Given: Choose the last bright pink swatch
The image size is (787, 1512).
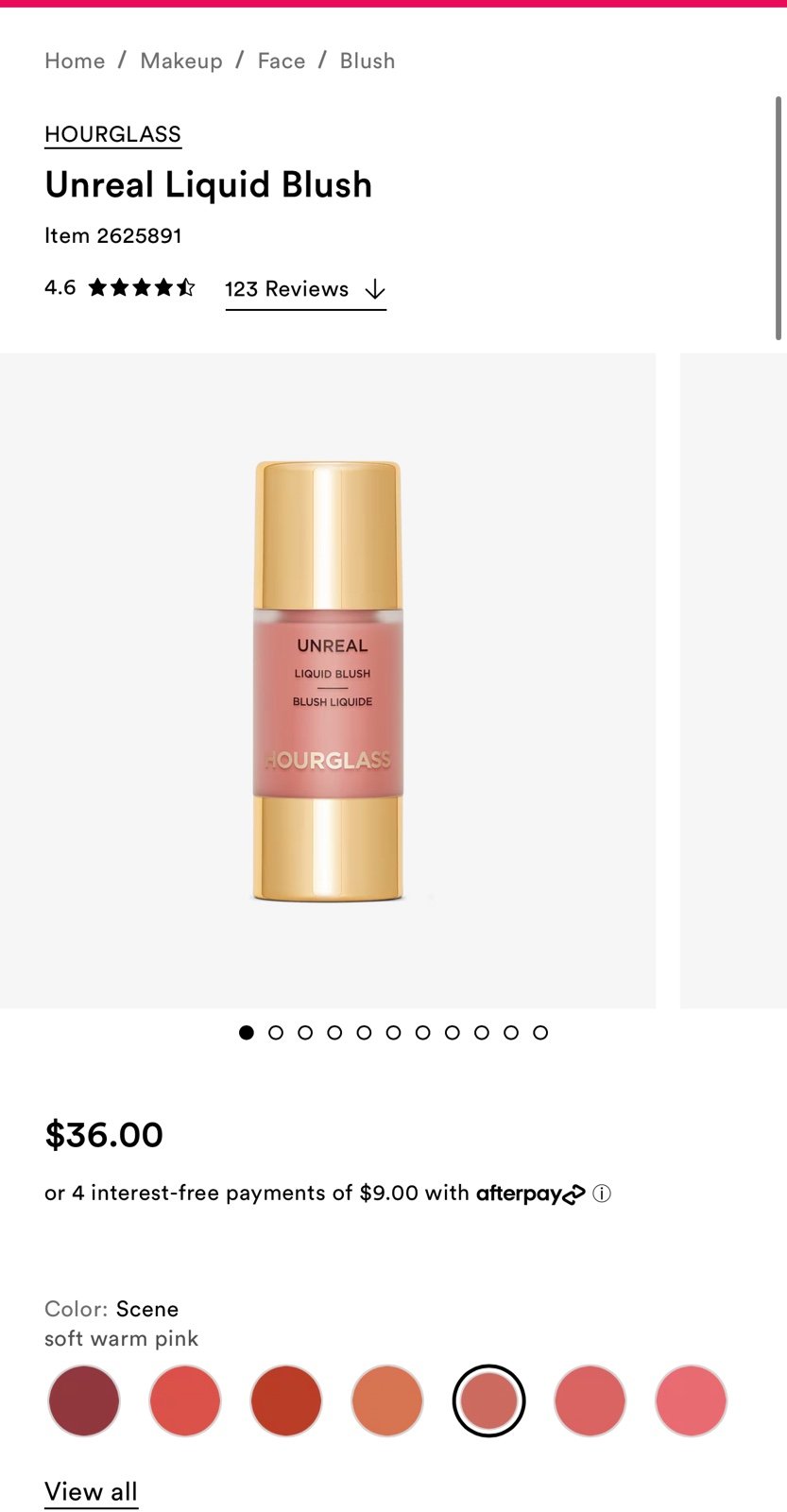Looking at the screenshot, I should pos(692,1400).
